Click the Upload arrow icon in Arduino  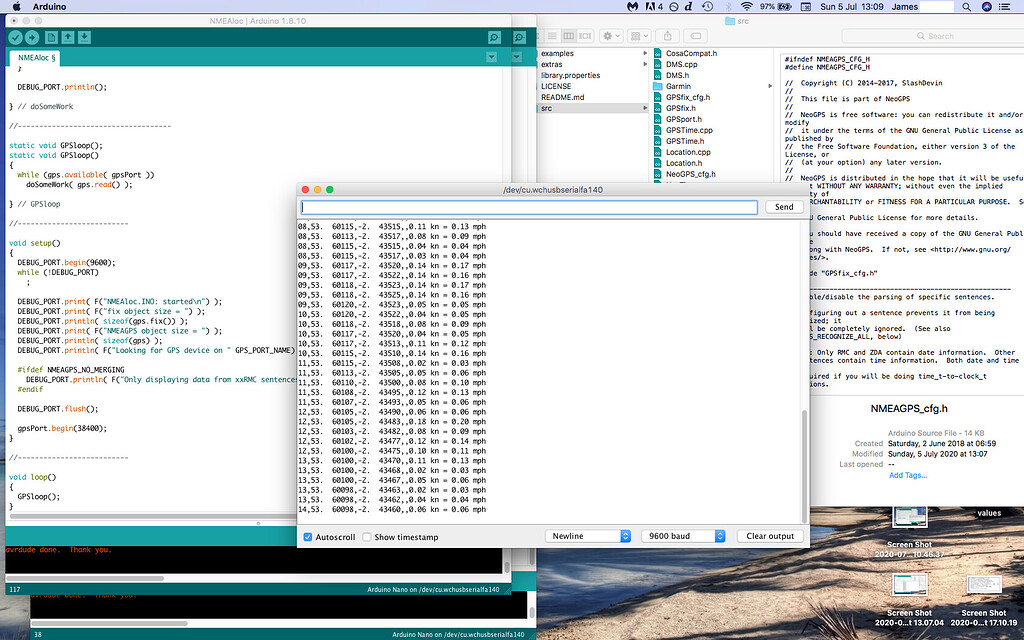[x=32, y=37]
